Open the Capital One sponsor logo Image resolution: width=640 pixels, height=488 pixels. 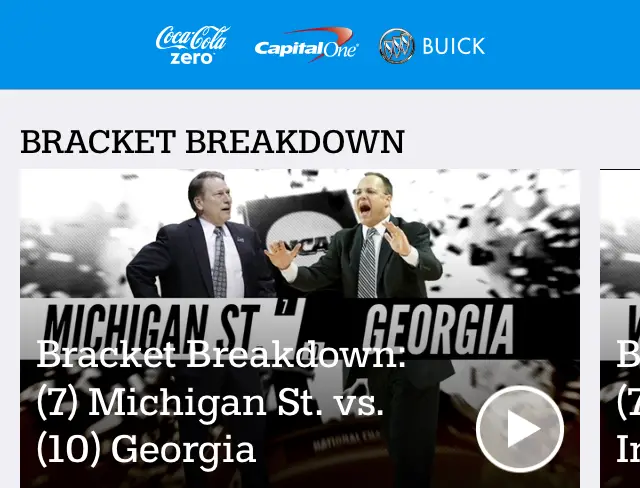[306, 45]
